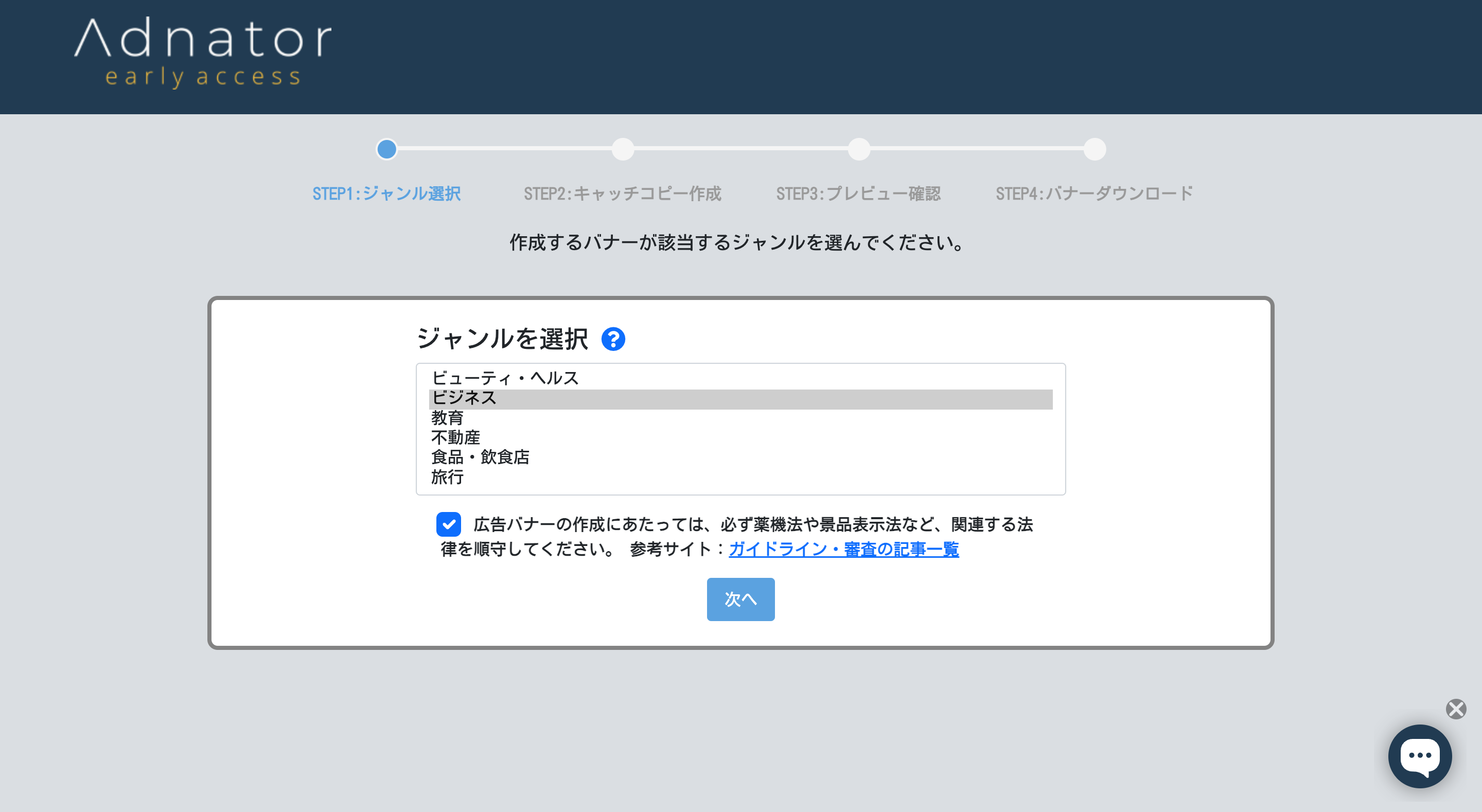
Task: Select 旅行 genre option
Action: tap(740, 477)
